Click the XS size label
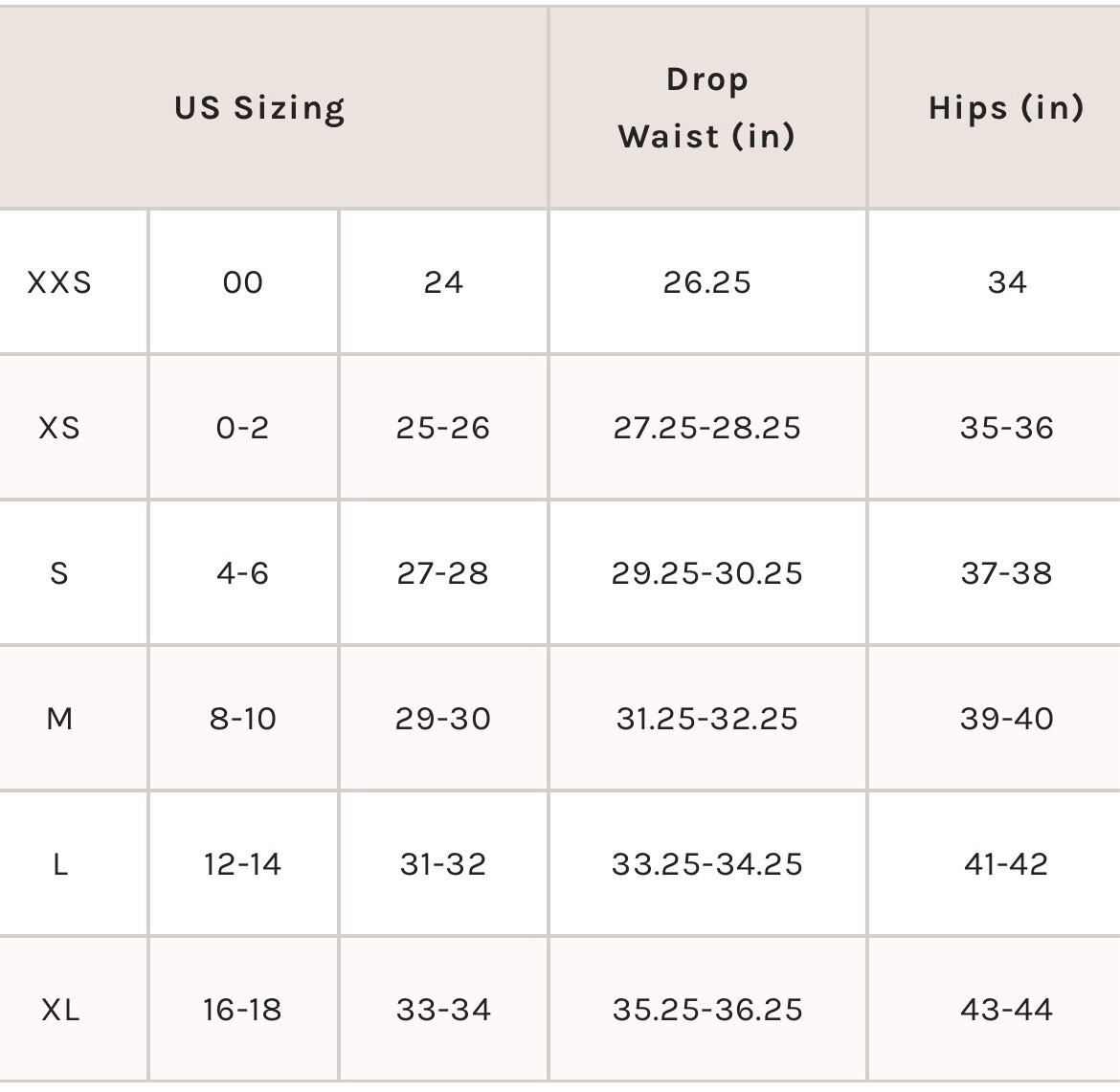 click(59, 428)
